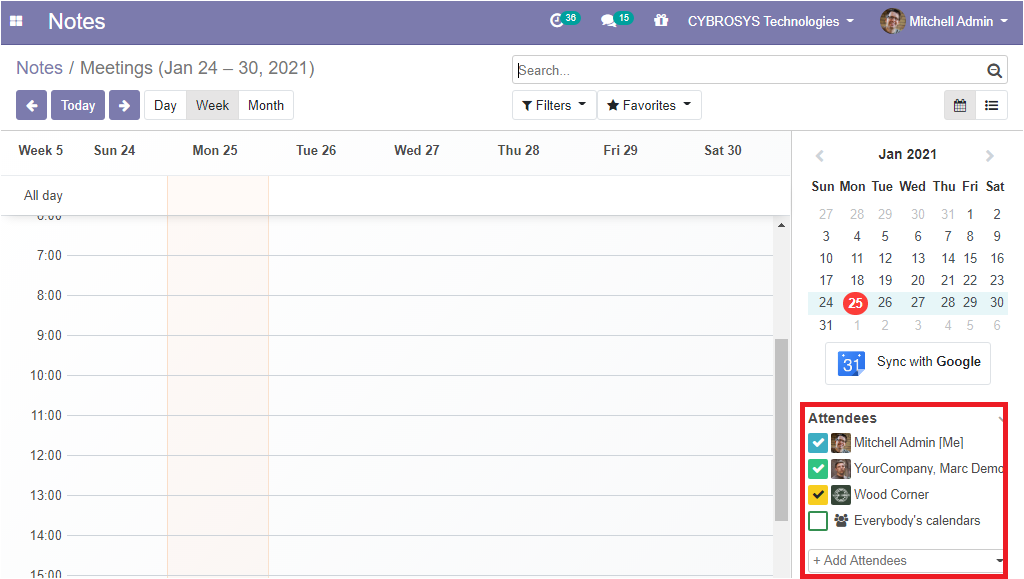Switch to Month view
Screen dimensions: 1024x579
[266, 105]
